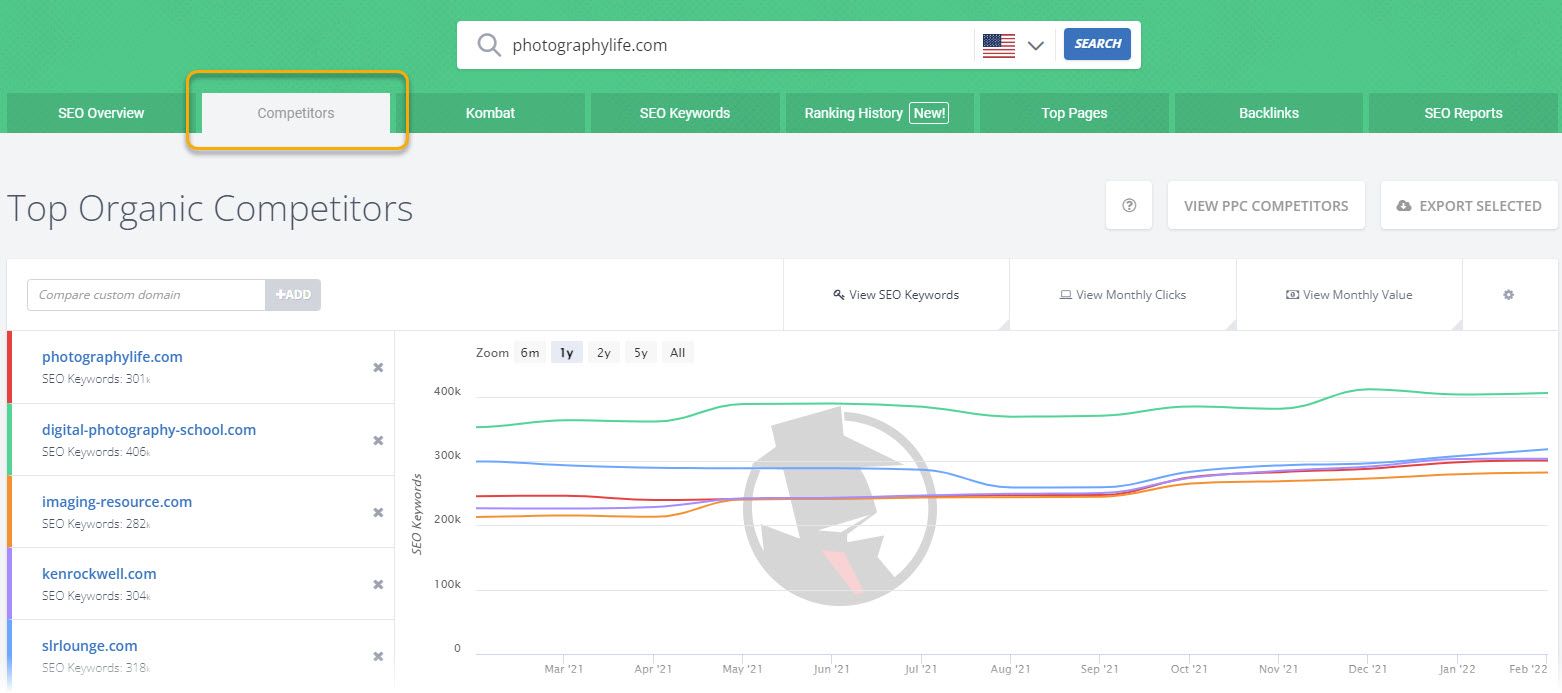Open the Top Pages tab
Viewport: 1562px width, 693px height.
pyautogui.click(x=1074, y=113)
